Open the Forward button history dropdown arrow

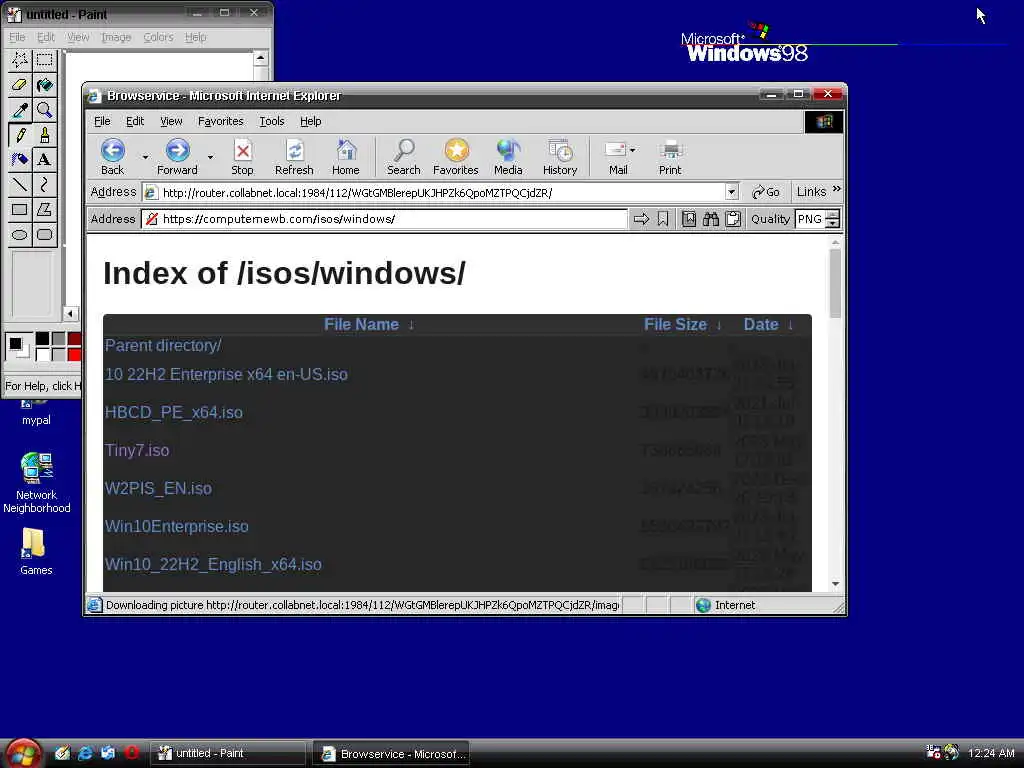pos(210,157)
